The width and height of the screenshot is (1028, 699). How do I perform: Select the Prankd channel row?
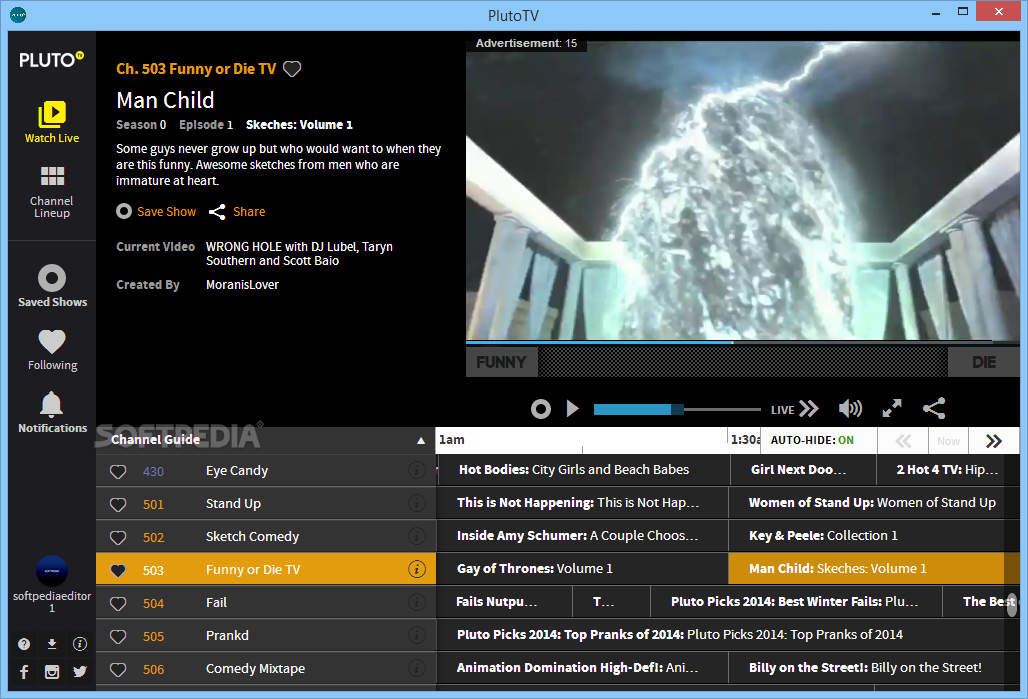point(266,635)
